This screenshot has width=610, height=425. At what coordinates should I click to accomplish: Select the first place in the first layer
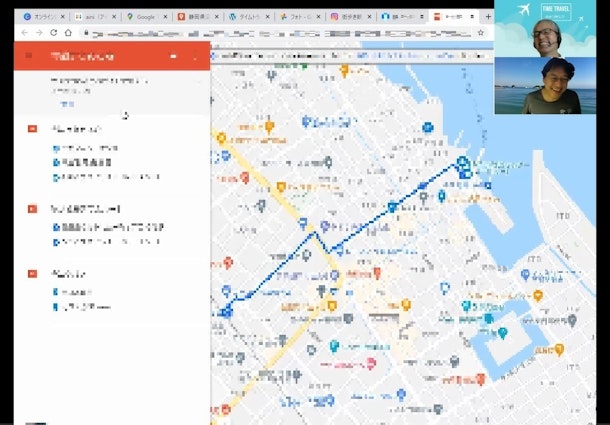85,147
